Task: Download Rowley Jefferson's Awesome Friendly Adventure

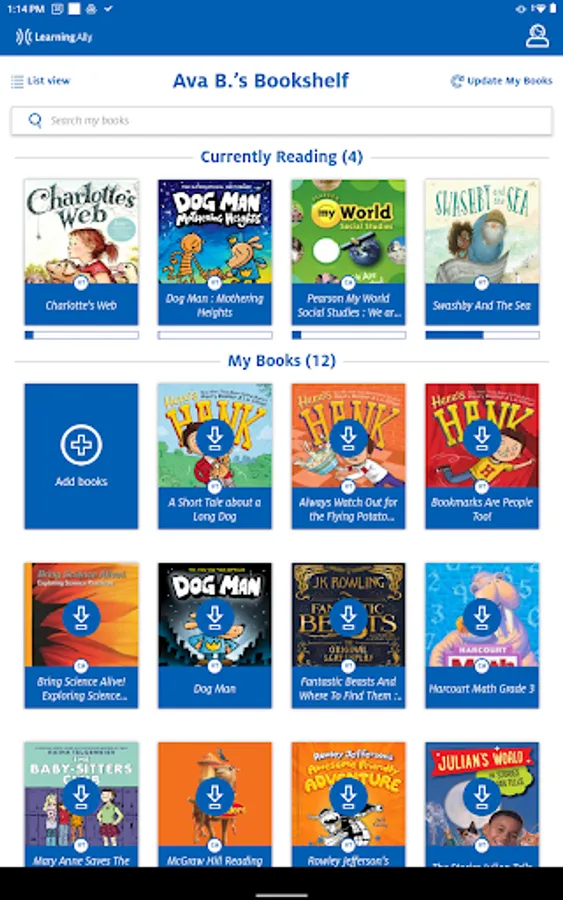Action: 348,796
